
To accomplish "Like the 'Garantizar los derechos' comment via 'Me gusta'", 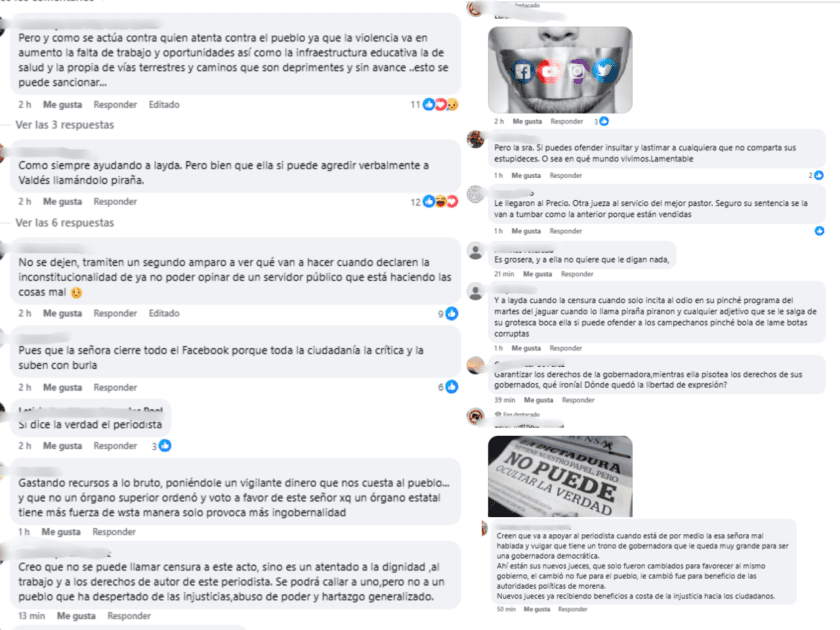I will (538, 400).
